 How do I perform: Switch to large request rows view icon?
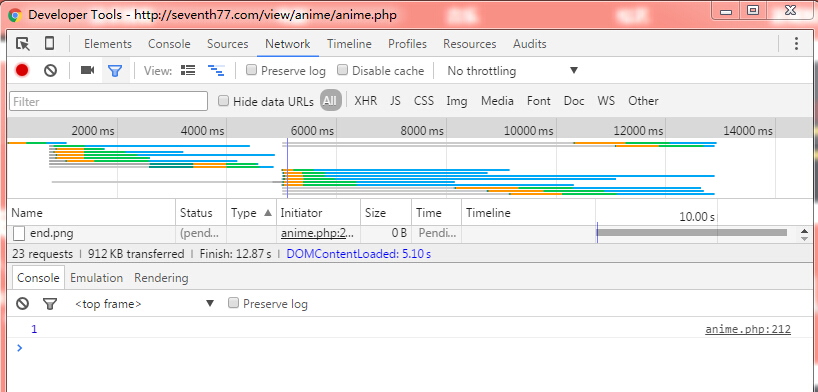pos(188,70)
